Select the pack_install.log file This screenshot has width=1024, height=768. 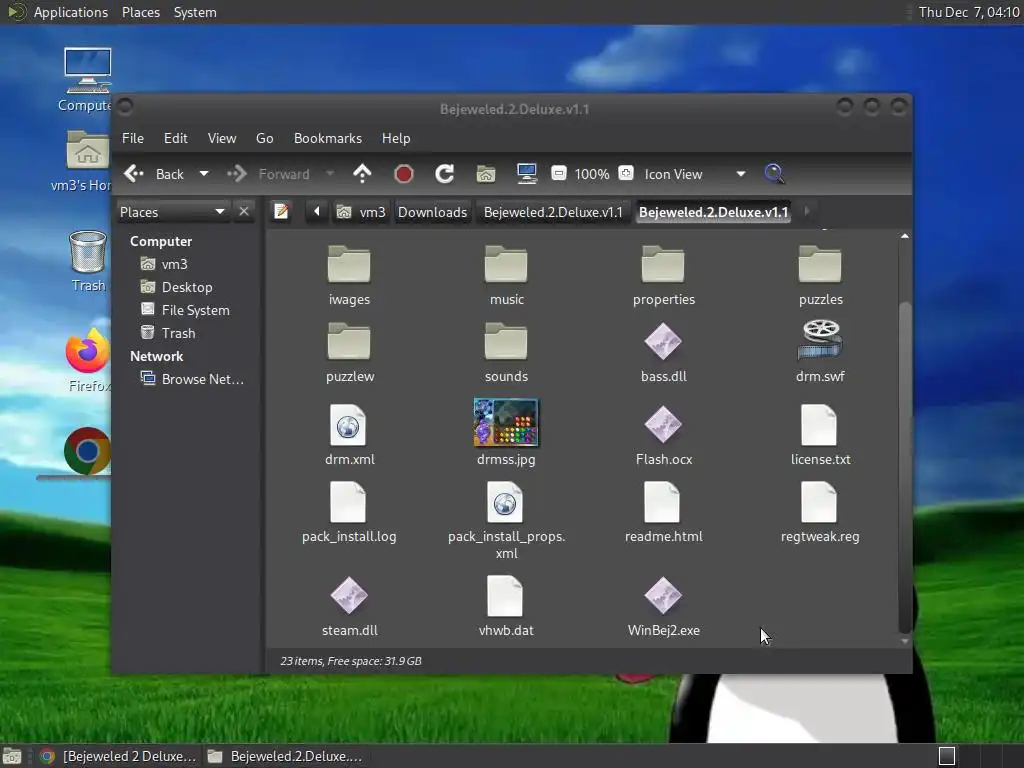click(x=349, y=513)
